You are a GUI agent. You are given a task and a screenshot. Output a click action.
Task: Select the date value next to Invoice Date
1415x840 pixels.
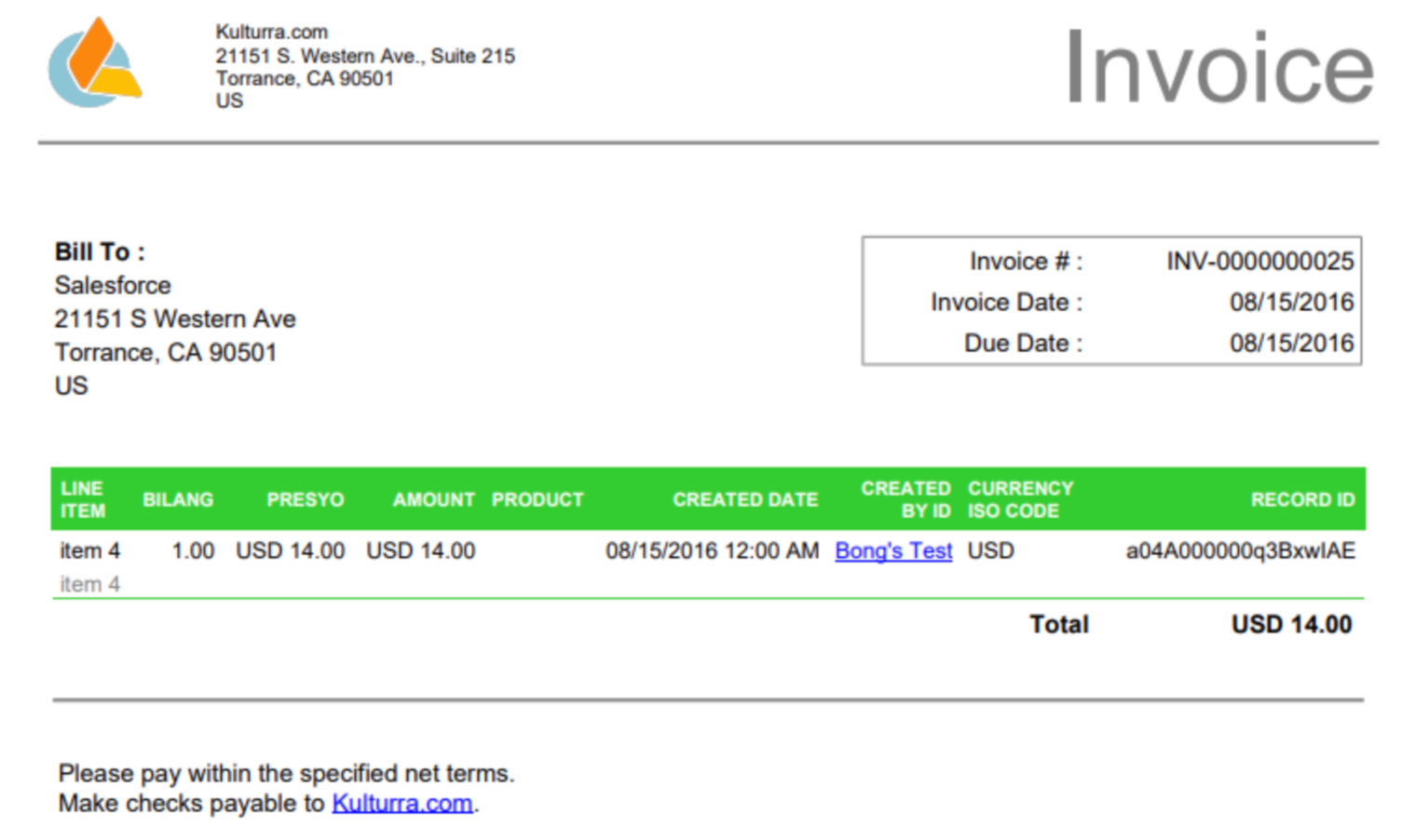[1291, 303]
